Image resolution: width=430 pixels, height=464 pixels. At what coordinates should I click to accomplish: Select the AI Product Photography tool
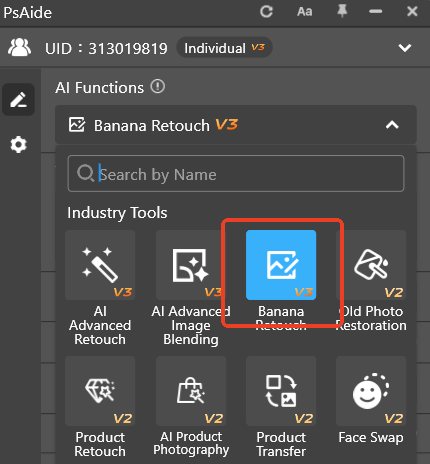tap(191, 391)
